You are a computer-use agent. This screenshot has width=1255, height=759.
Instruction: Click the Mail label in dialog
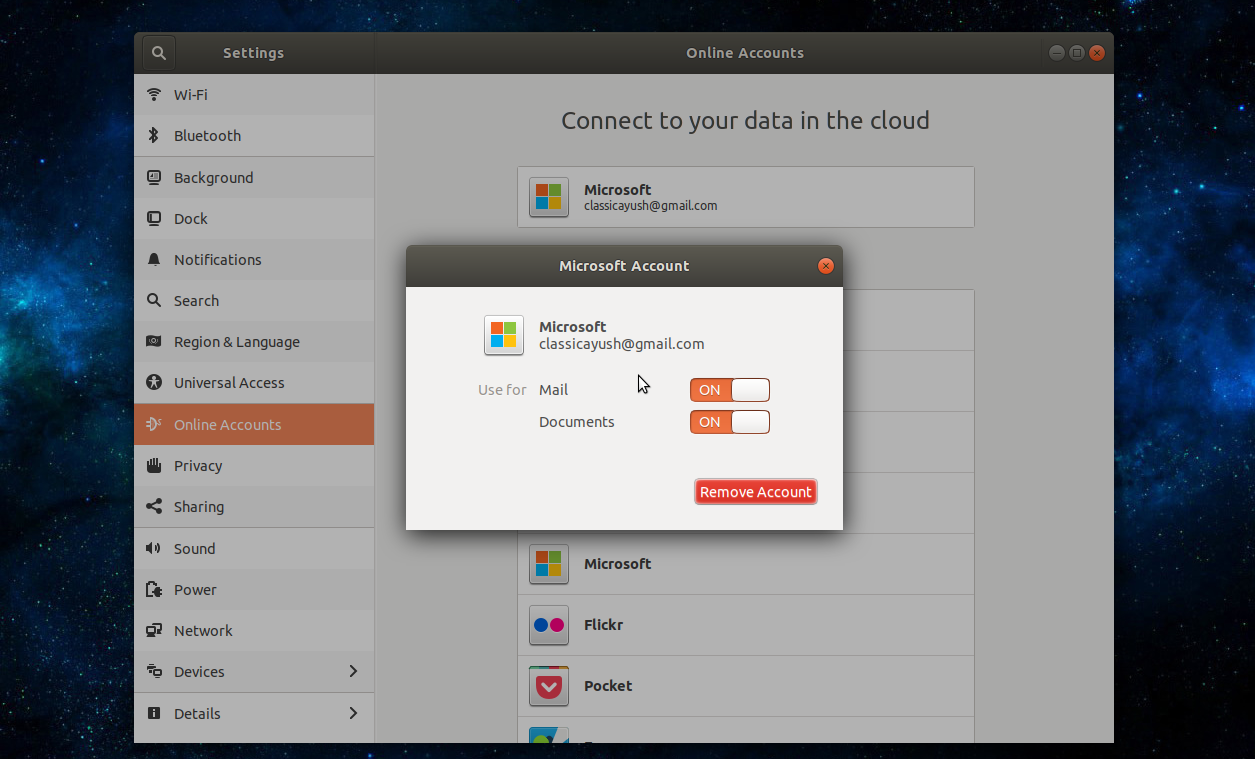click(553, 390)
